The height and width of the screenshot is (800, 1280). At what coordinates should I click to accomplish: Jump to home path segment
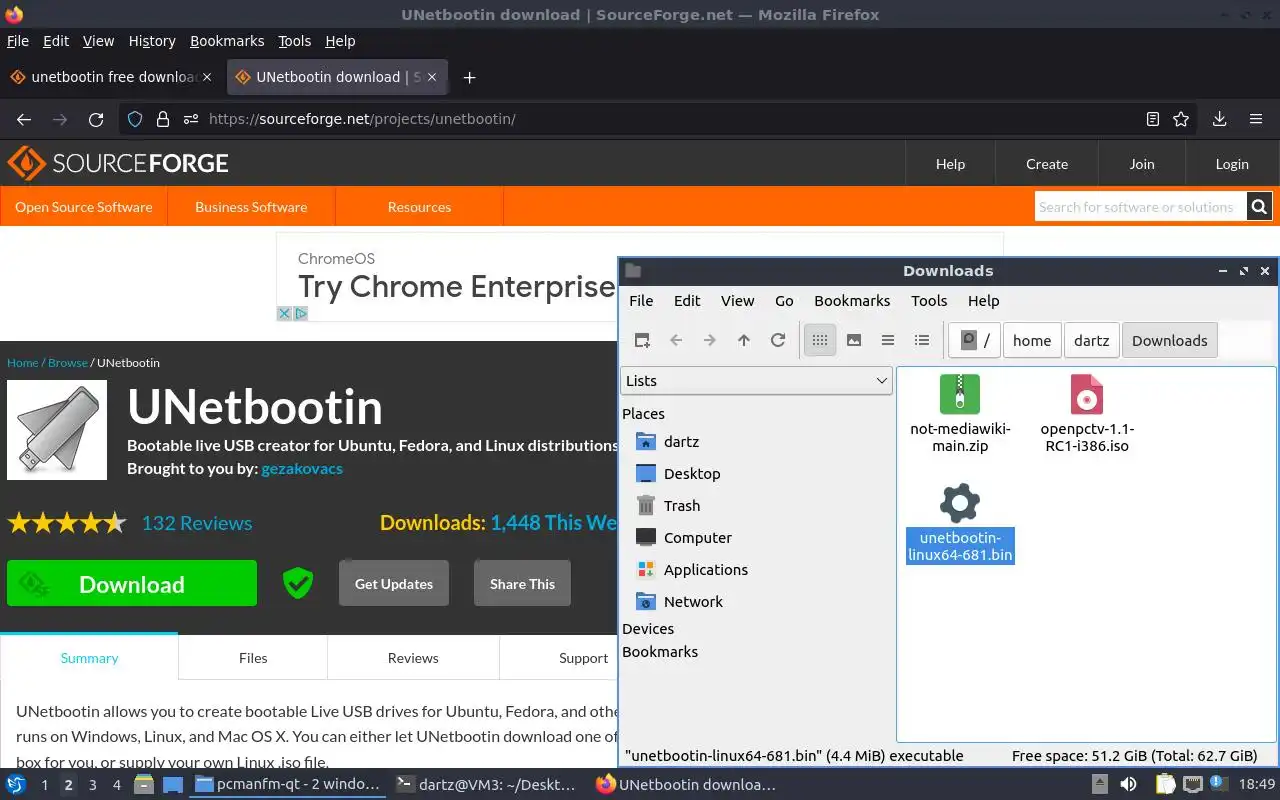click(1032, 340)
